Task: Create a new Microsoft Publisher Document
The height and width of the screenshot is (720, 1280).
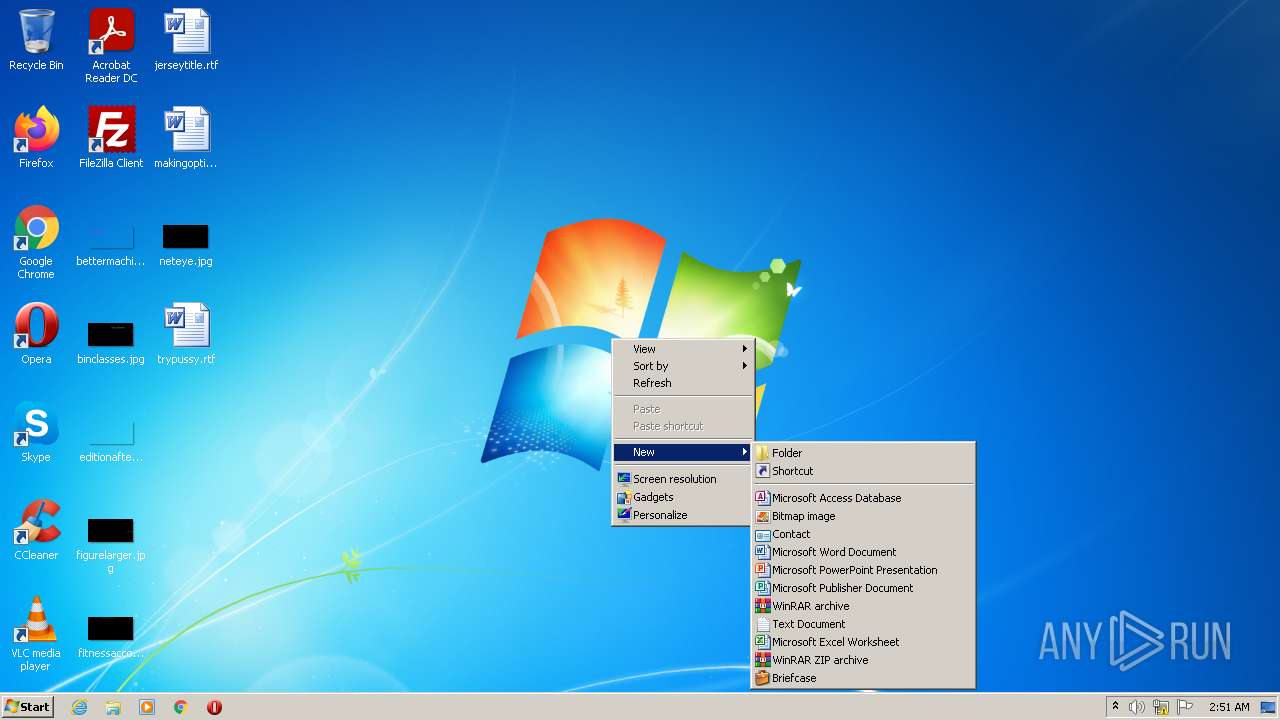Action: point(863,588)
